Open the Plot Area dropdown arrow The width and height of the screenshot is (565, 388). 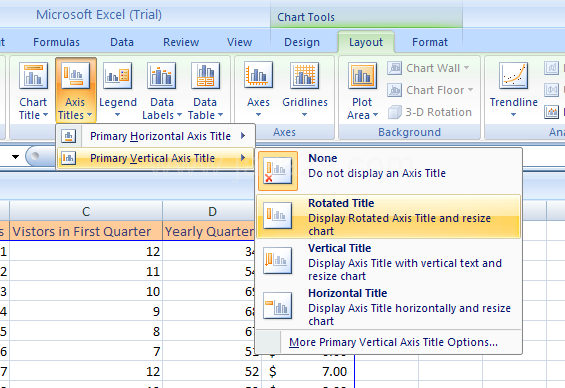click(x=375, y=115)
